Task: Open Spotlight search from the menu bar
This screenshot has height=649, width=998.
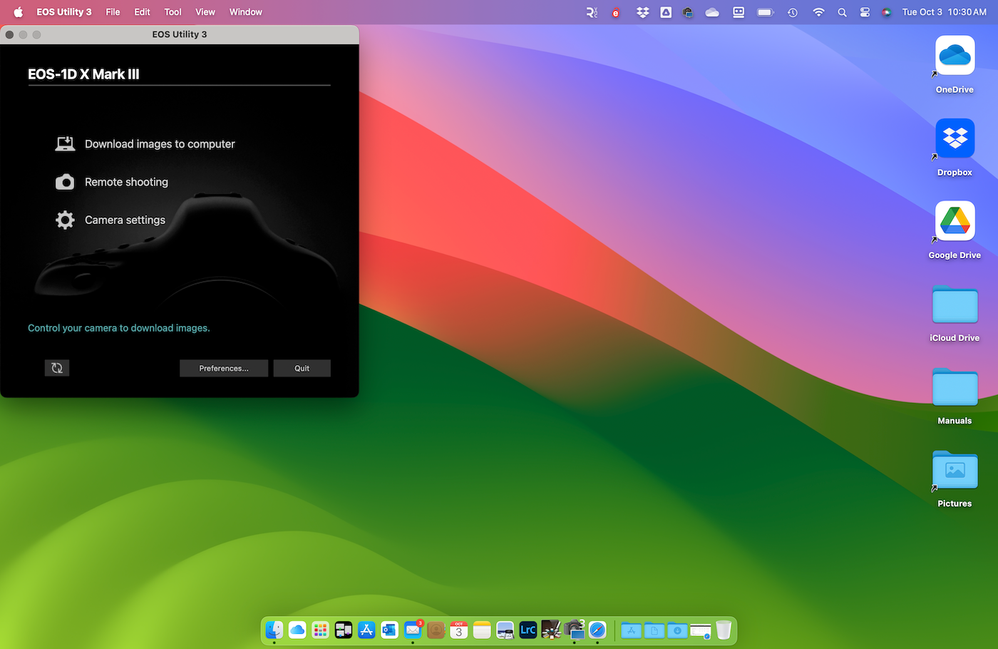Action: 841,12
